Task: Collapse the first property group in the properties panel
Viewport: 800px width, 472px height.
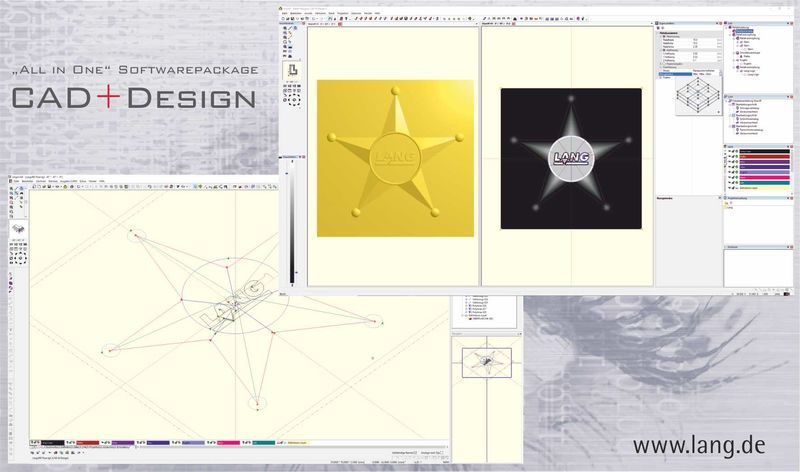Action: pos(661,37)
